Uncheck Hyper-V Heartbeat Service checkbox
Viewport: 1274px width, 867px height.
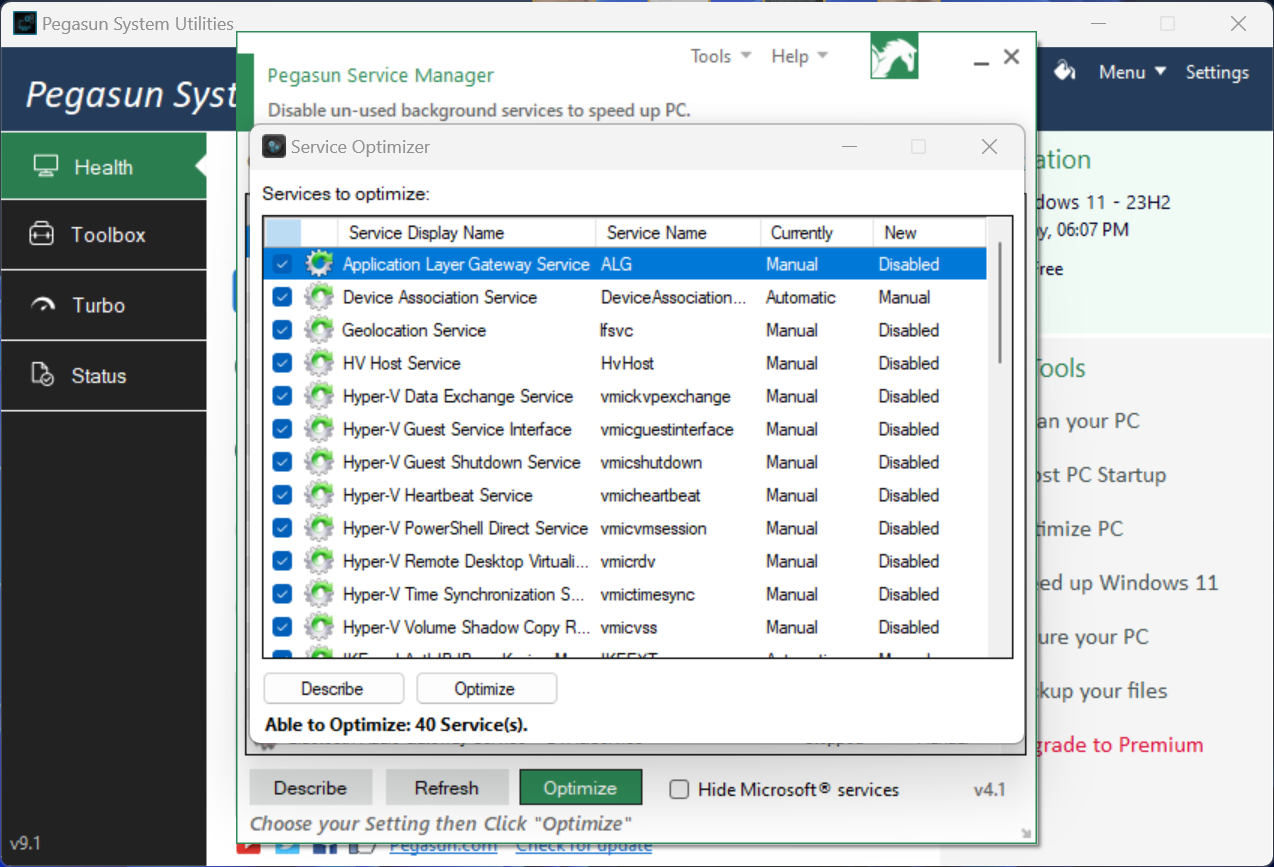coord(282,495)
